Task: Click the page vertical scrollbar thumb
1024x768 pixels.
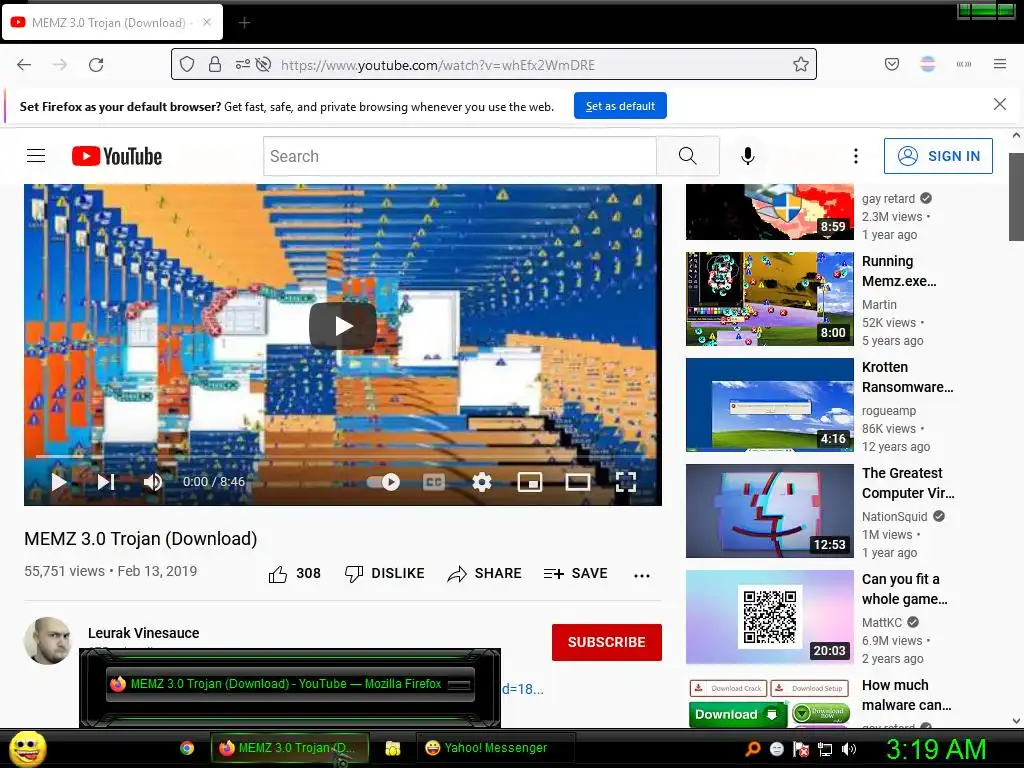Action: click(1016, 197)
